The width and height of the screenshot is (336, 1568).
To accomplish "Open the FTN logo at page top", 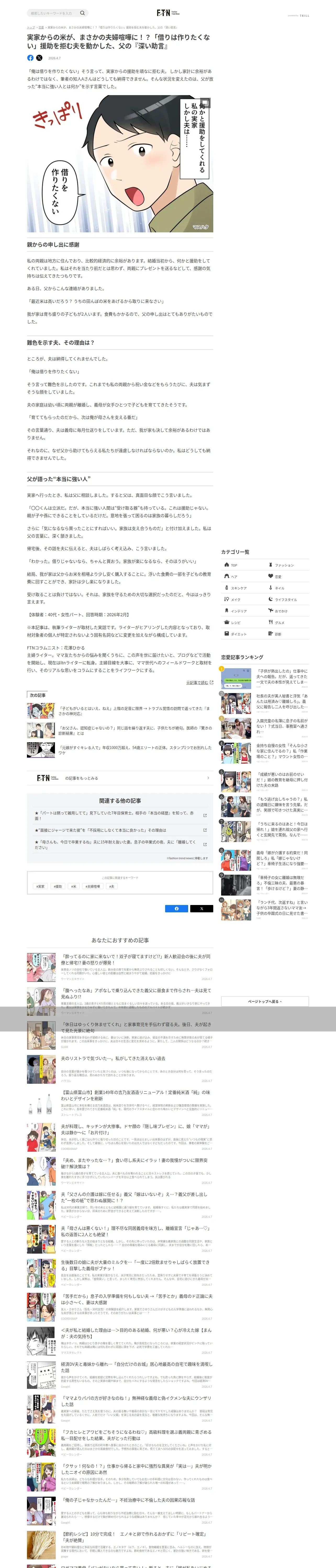I will (168, 13).
